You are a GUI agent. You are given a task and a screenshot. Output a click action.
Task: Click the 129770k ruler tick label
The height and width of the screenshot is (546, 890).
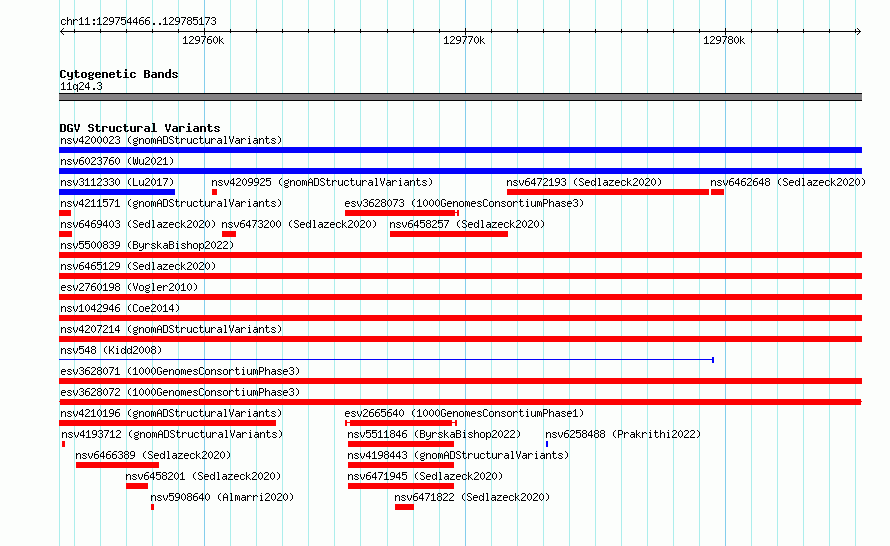(464, 40)
